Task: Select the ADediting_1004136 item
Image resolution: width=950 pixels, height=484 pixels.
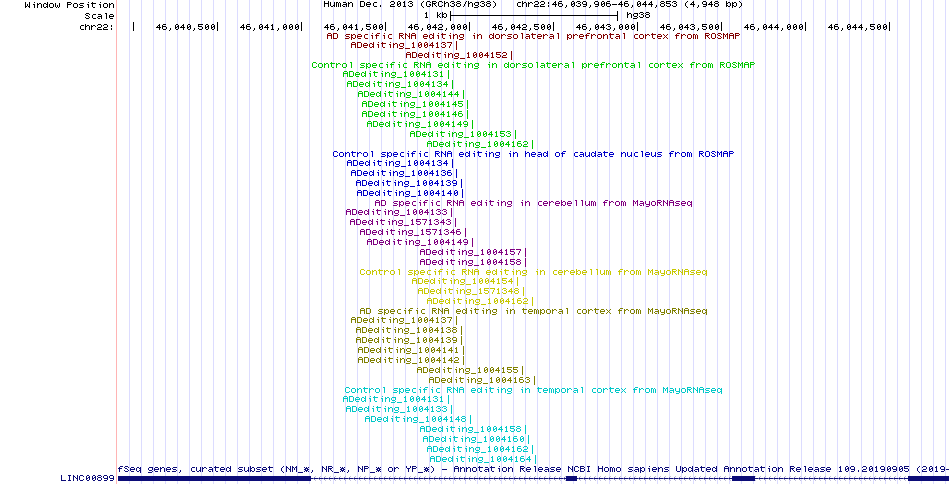Action: coord(404,173)
